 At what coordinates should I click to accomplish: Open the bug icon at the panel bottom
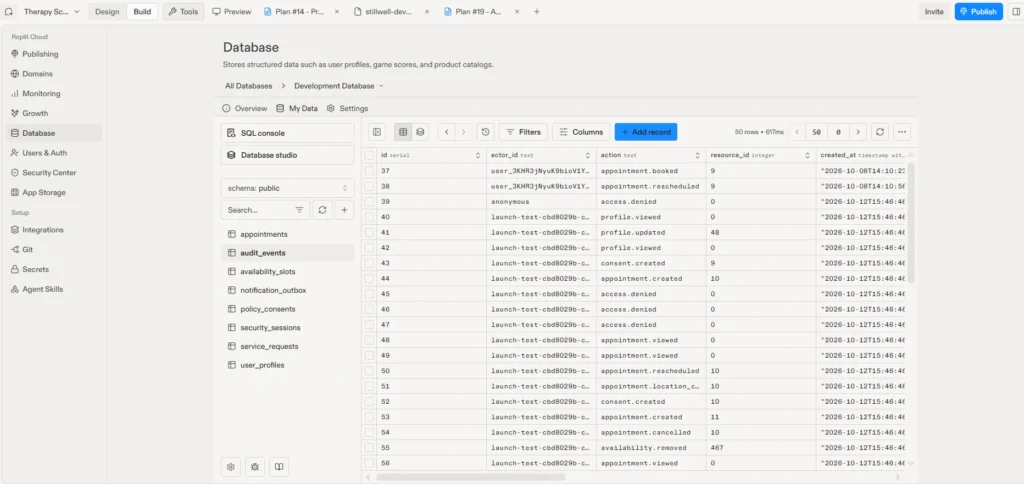255,467
